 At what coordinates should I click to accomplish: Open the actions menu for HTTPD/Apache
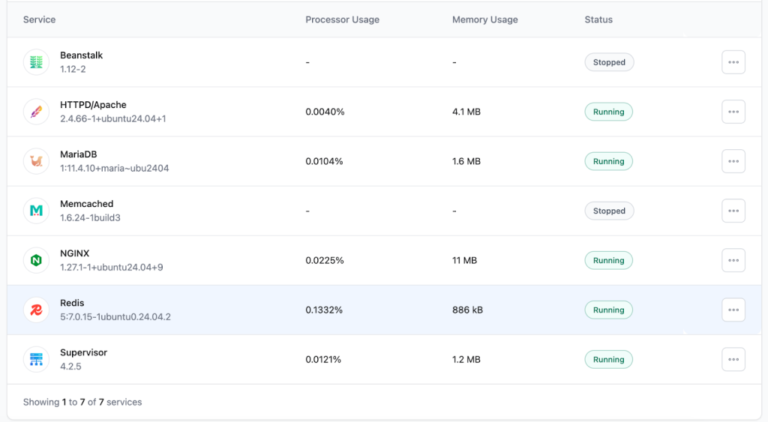[733, 112]
